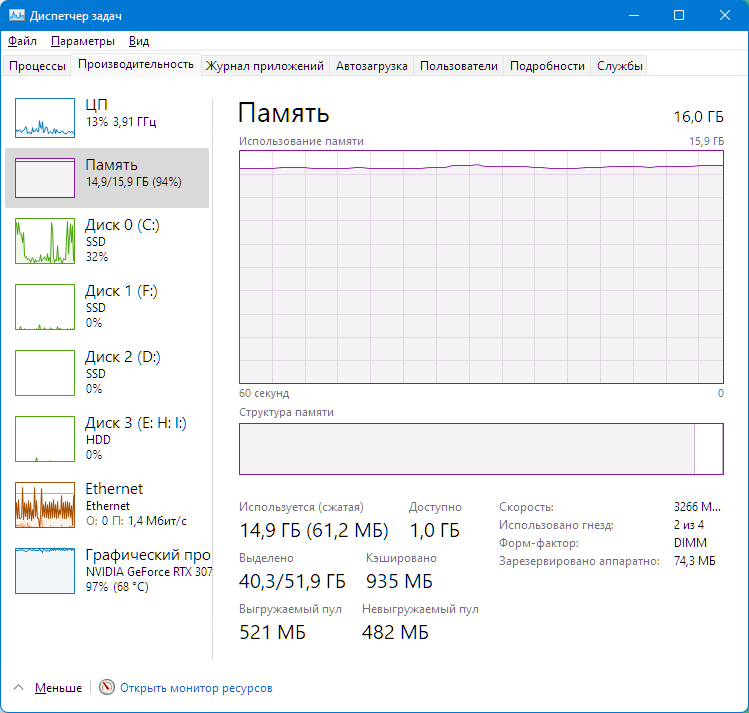The height and width of the screenshot is (713, 749).
Task: Click the Task Manager title bar icon
Action: pos(17,15)
